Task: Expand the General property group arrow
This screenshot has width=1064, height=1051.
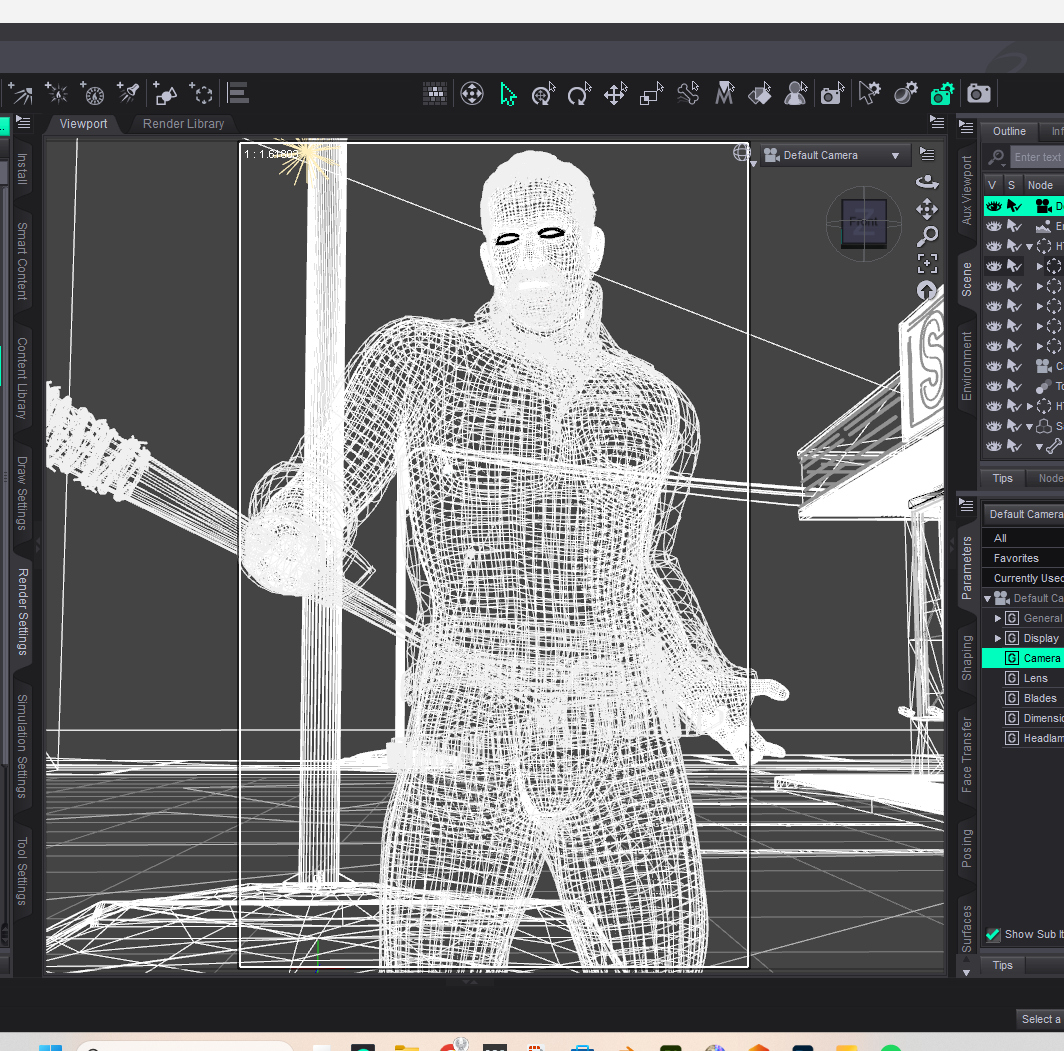Action: (998, 618)
